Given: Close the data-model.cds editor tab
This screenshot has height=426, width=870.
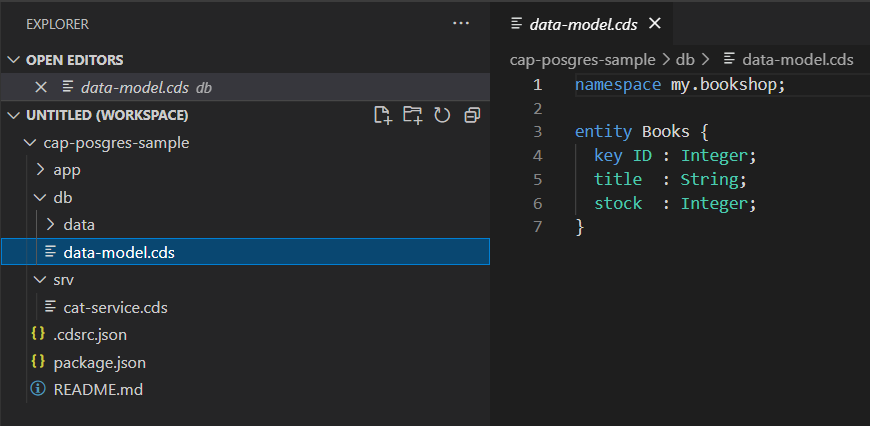Looking at the screenshot, I should pyautogui.click(x=655, y=23).
